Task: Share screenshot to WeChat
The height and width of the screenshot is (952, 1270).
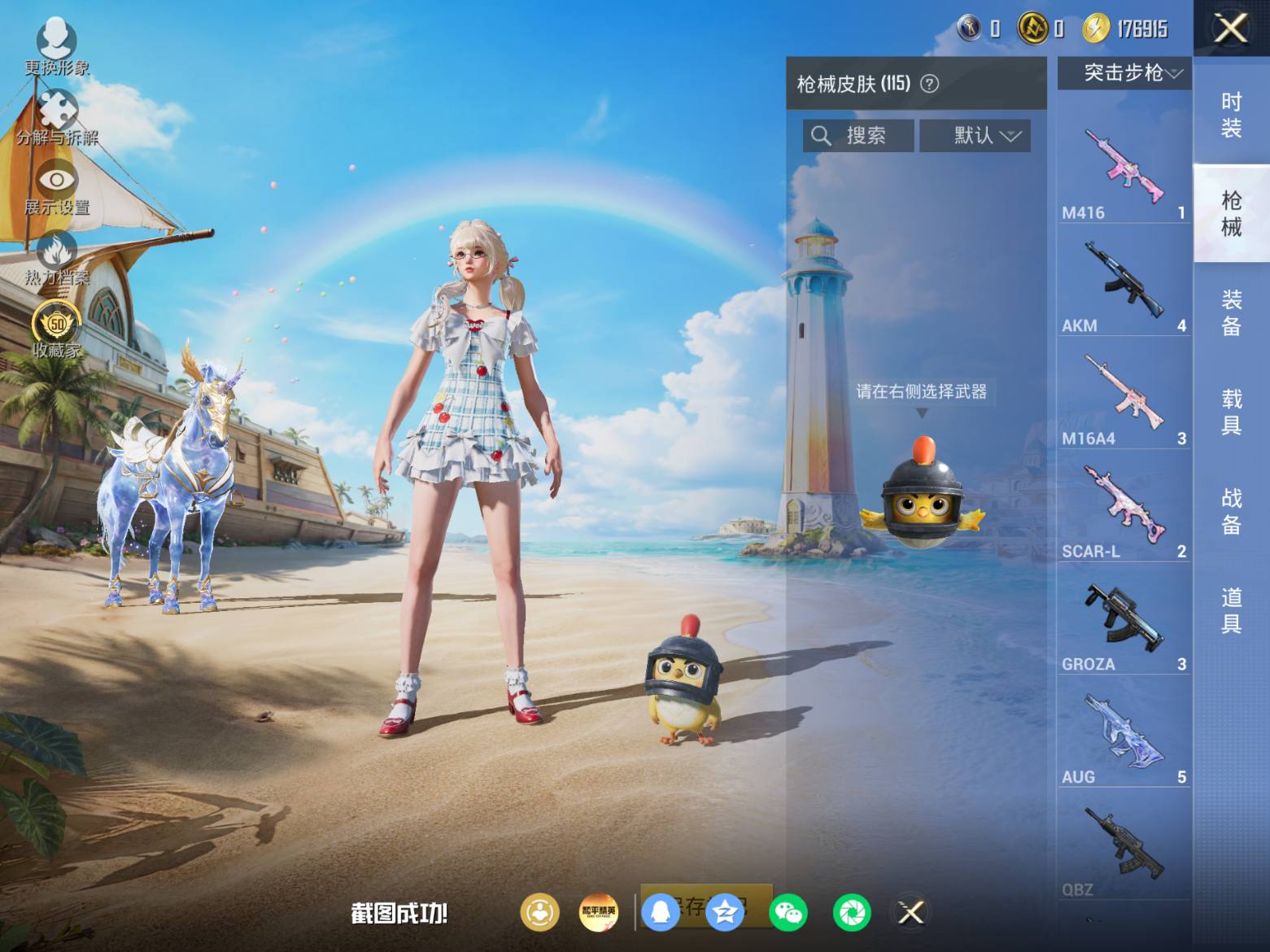Action: 788,912
